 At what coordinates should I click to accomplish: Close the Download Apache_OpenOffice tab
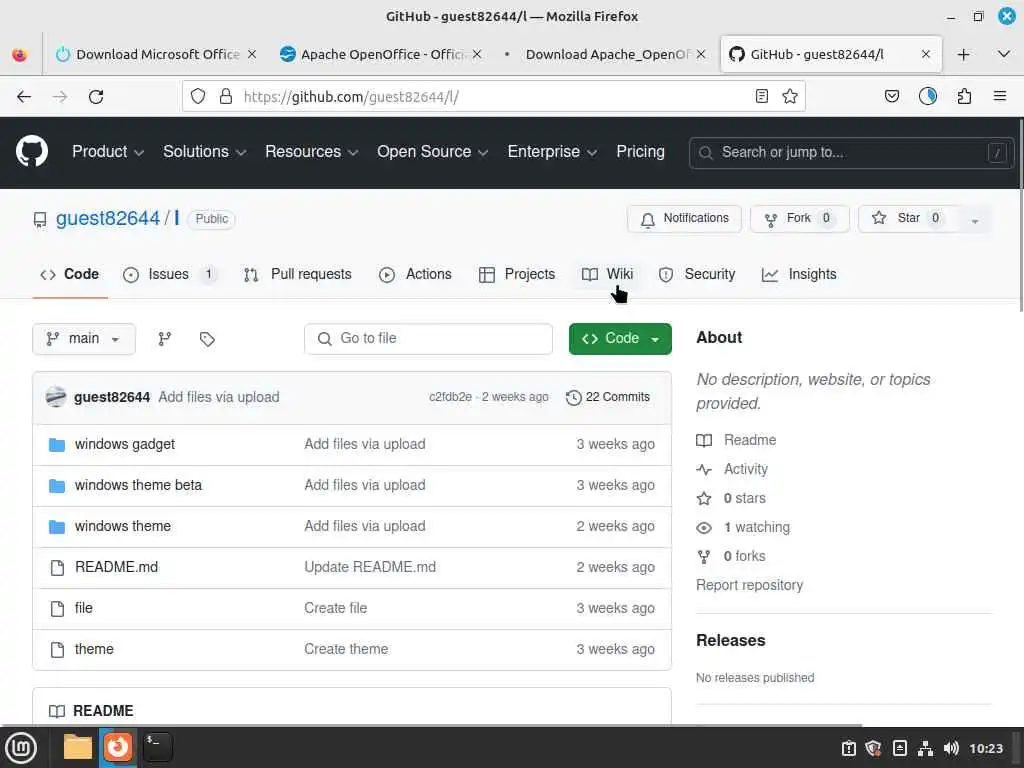click(x=701, y=54)
